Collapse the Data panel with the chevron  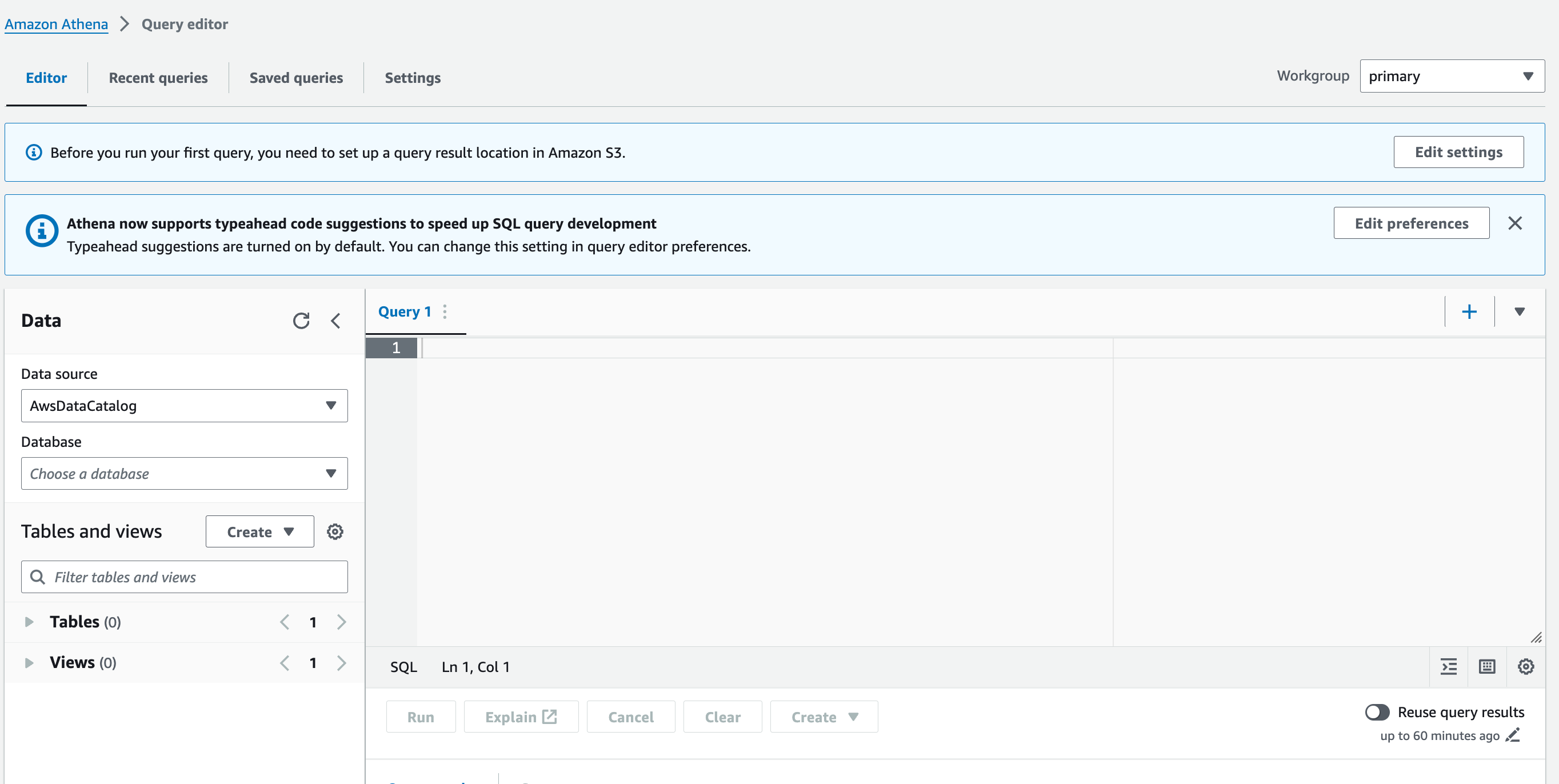(x=337, y=321)
